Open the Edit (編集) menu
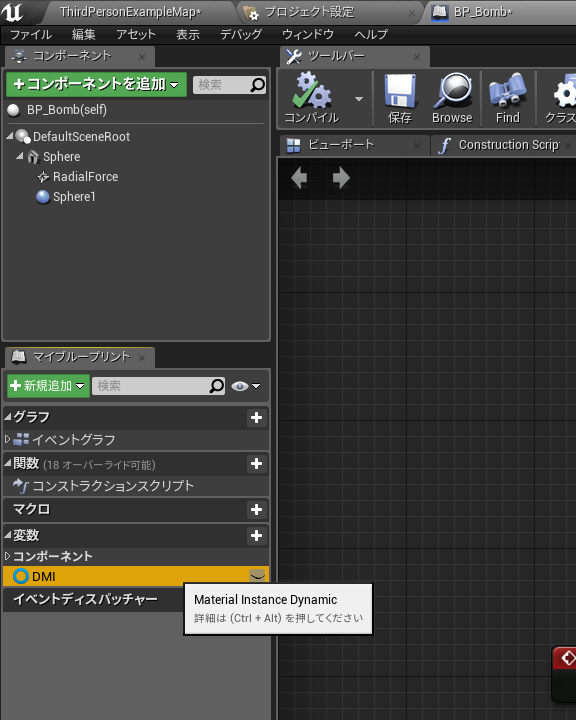This screenshot has width=576, height=720. [84, 34]
